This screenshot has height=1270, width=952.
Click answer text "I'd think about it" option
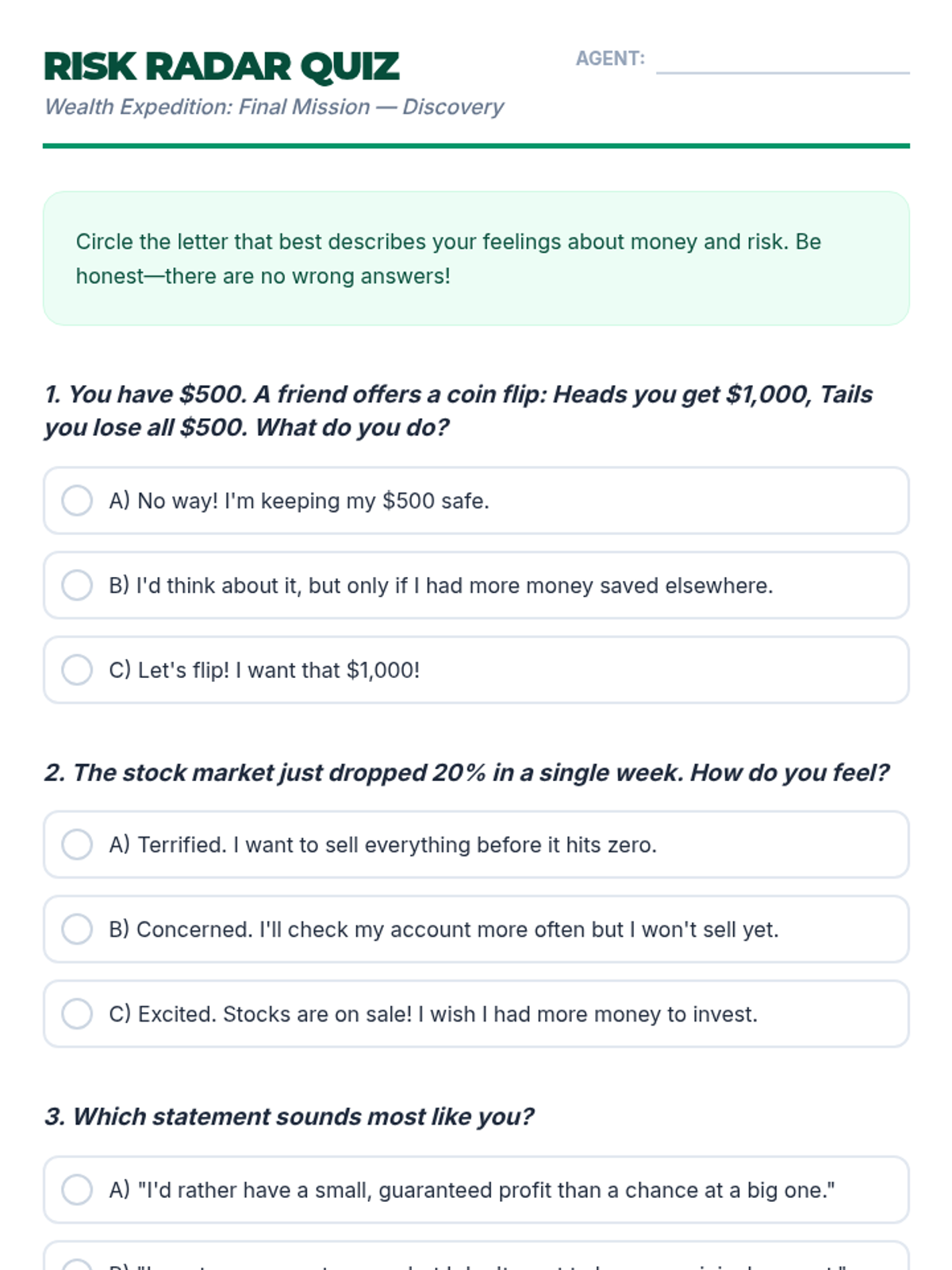point(440,586)
